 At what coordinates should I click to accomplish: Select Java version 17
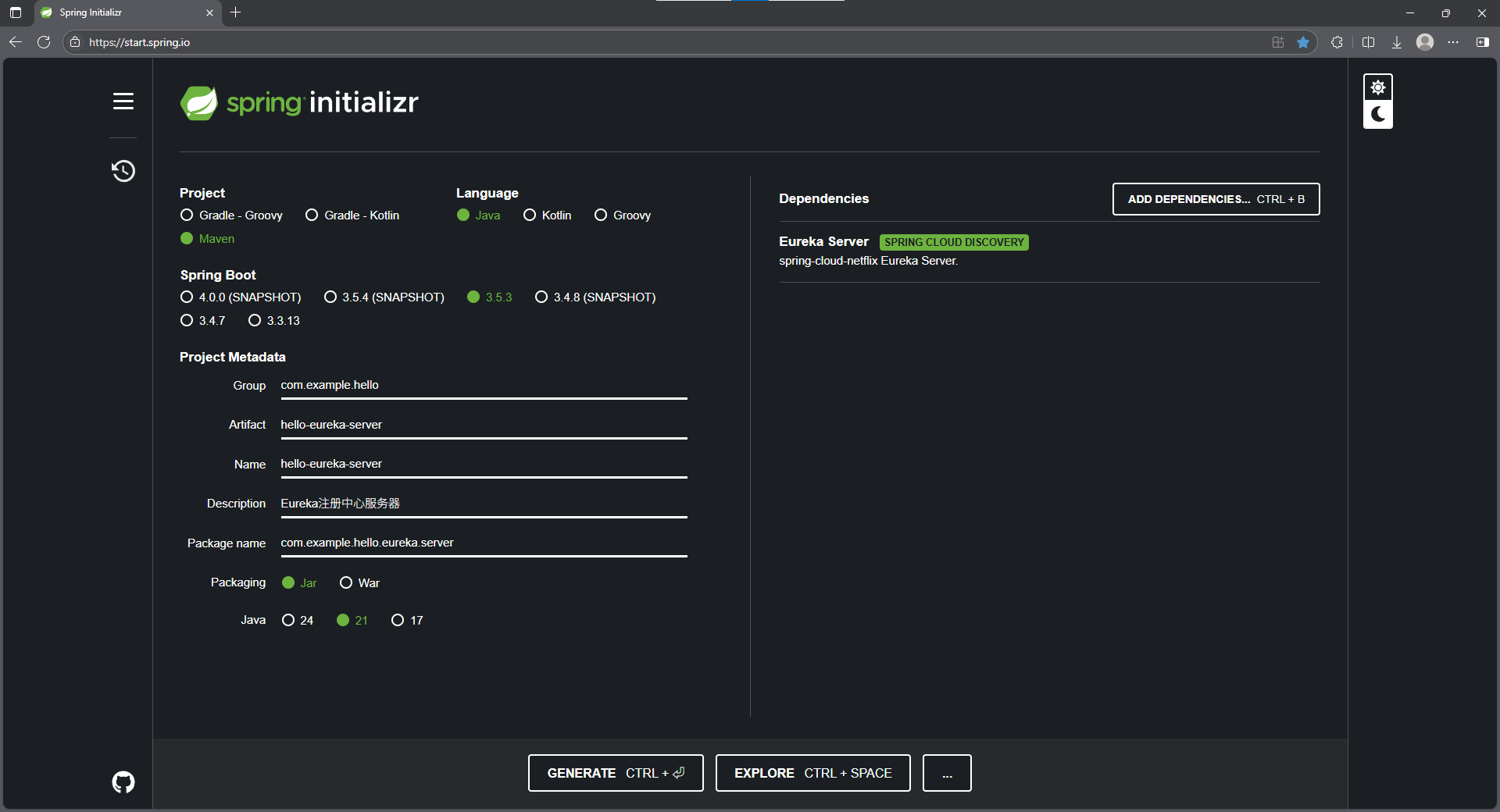pyautogui.click(x=407, y=621)
